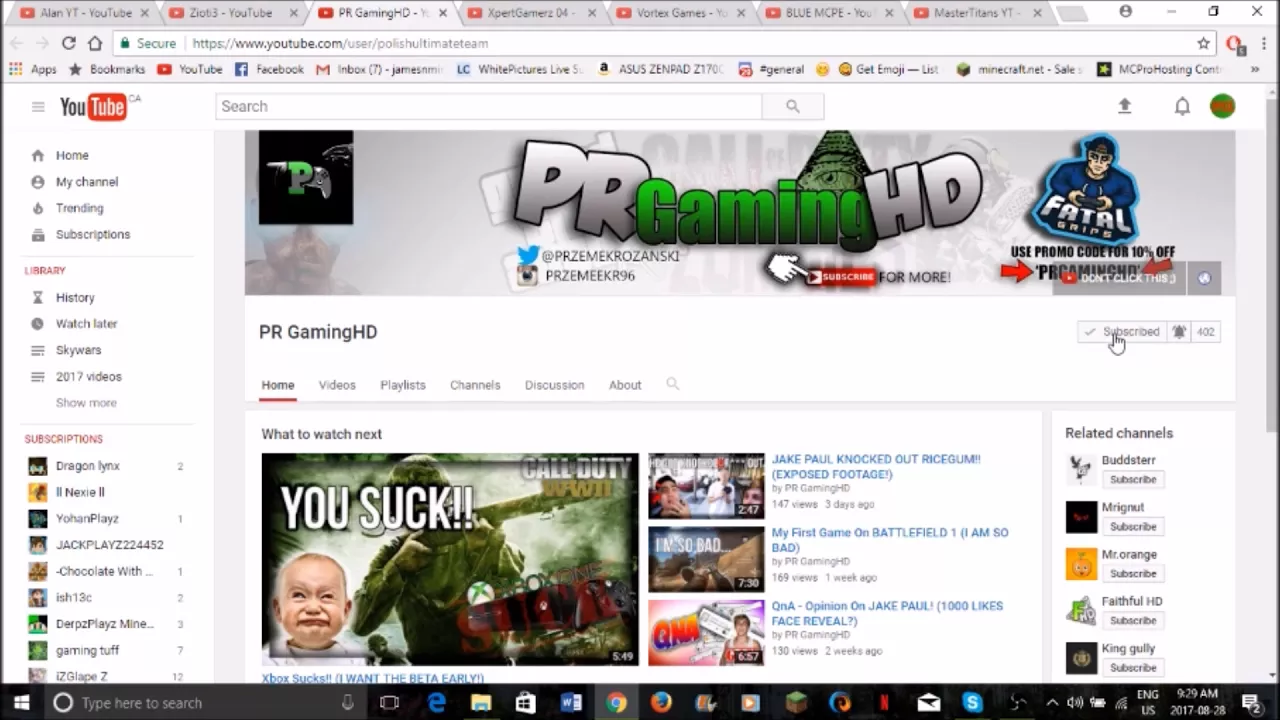Click the Cortana microphone icon
The image size is (1280, 720).
point(347,703)
